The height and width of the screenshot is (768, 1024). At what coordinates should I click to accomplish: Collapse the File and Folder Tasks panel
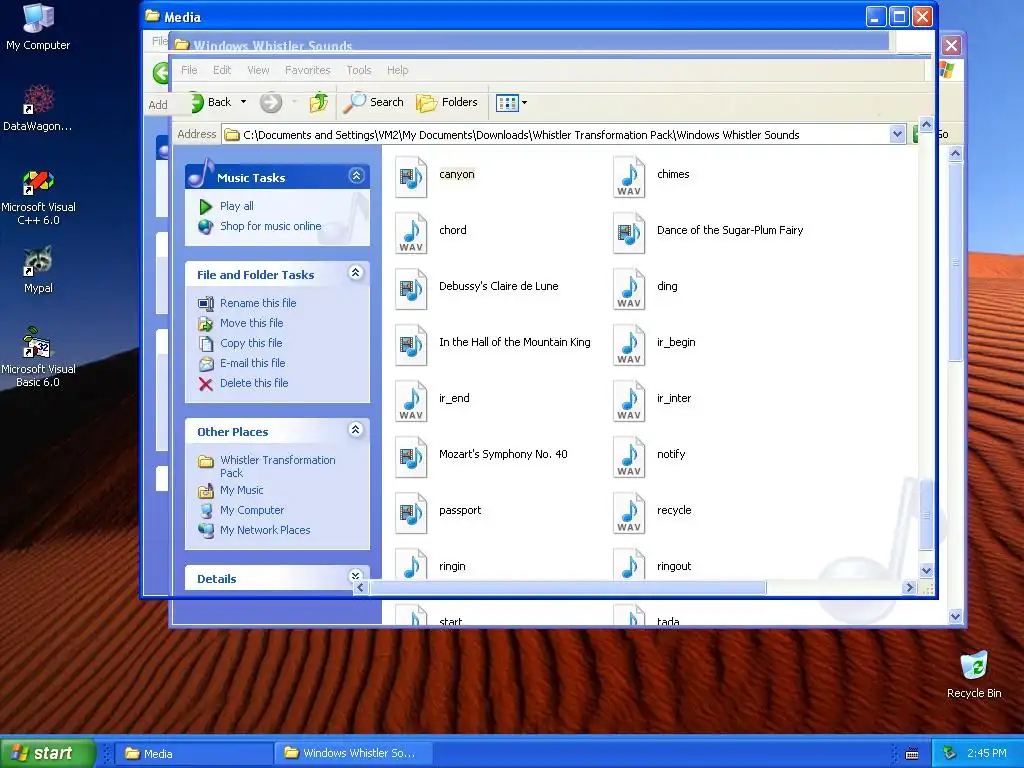coord(355,273)
